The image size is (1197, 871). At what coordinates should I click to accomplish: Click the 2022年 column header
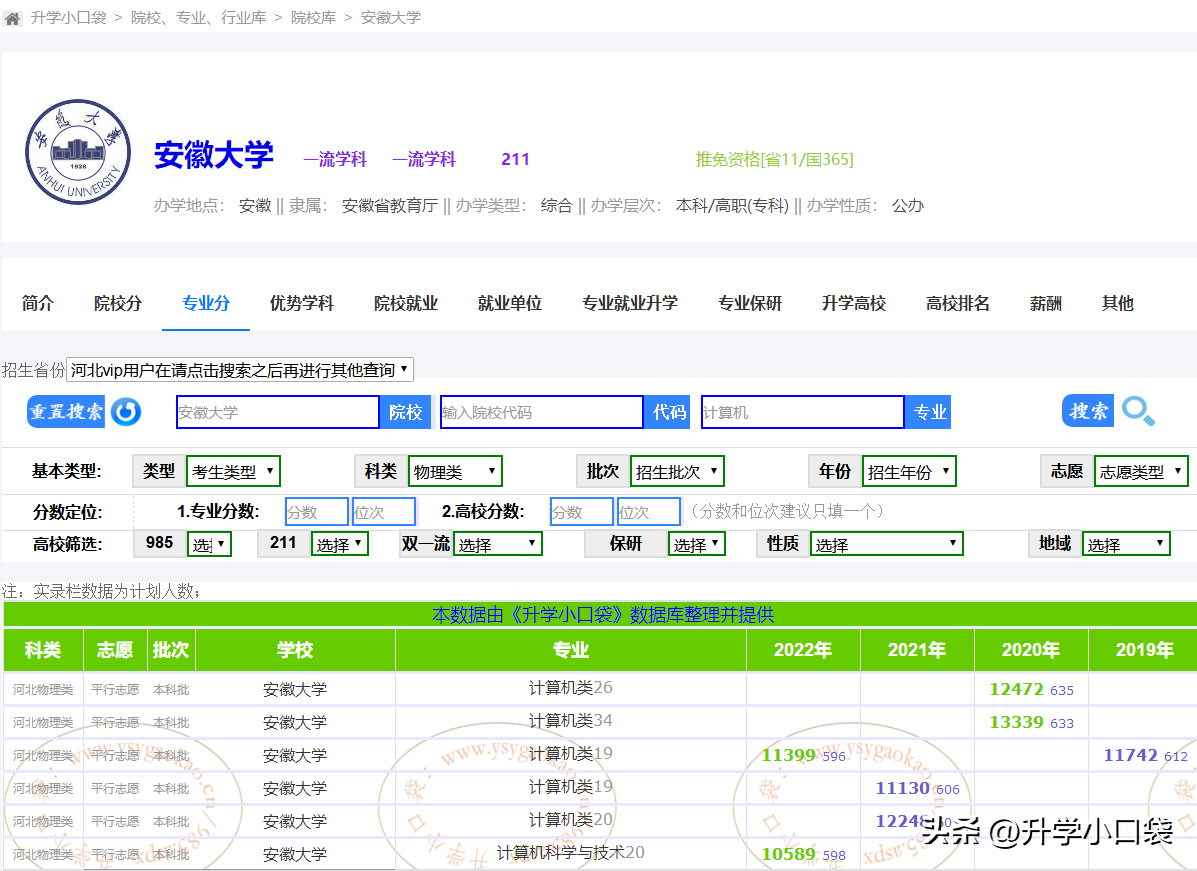[x=803, y=650]
